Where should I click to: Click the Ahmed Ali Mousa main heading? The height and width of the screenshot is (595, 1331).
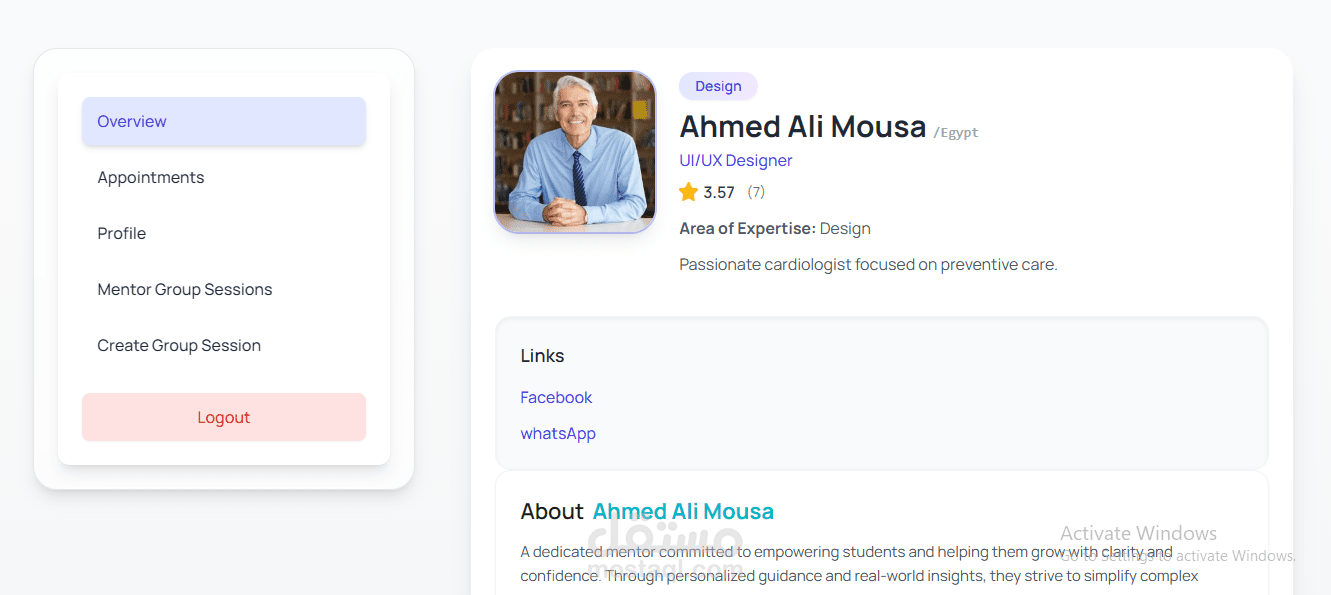tap(803, 127)
